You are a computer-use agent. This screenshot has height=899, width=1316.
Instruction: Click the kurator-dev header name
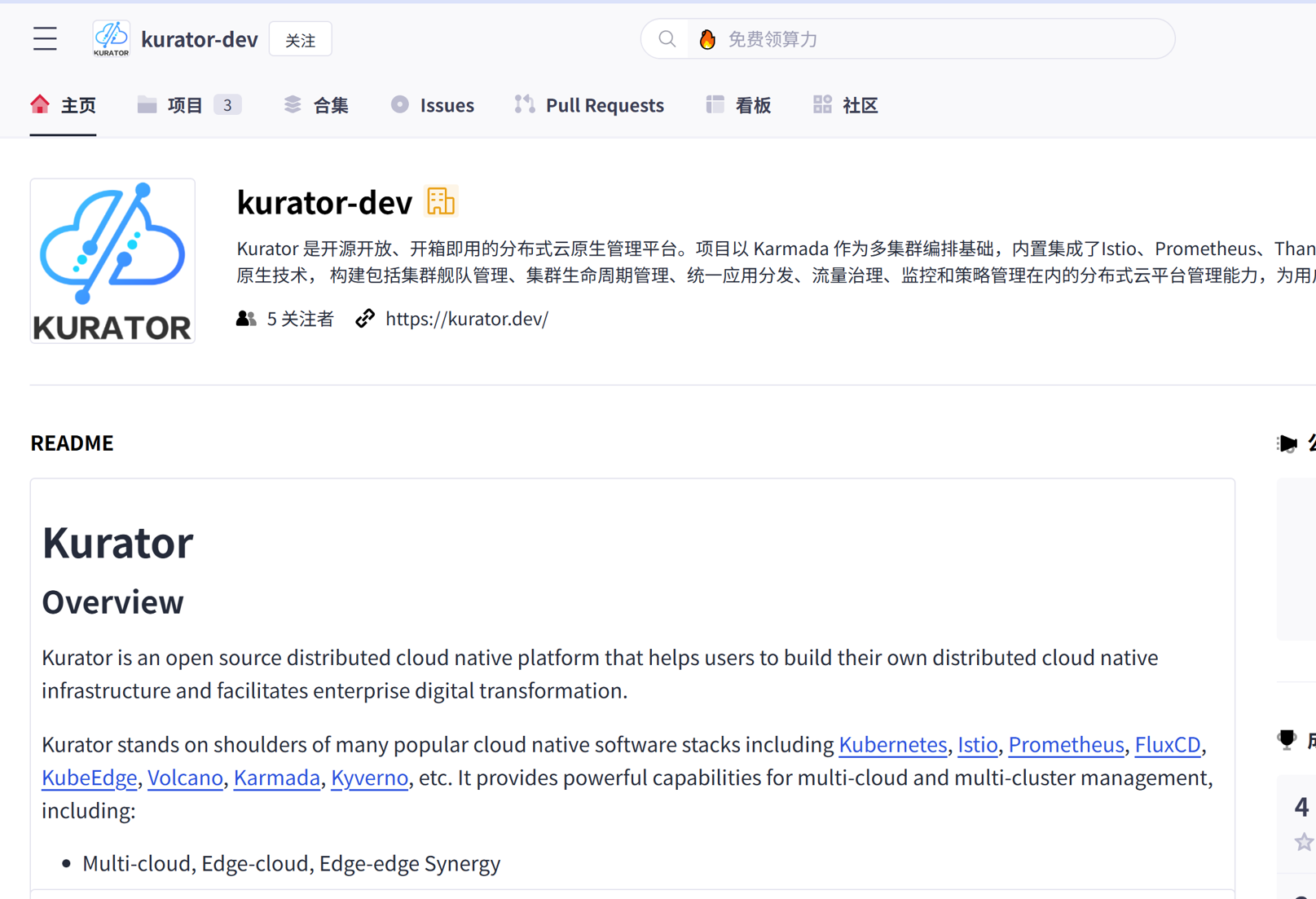coord(199,39)
